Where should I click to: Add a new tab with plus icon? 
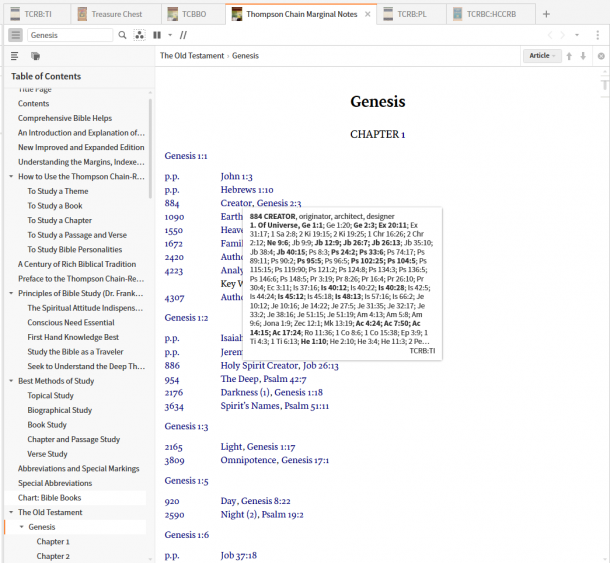click(x=546, y=14)
